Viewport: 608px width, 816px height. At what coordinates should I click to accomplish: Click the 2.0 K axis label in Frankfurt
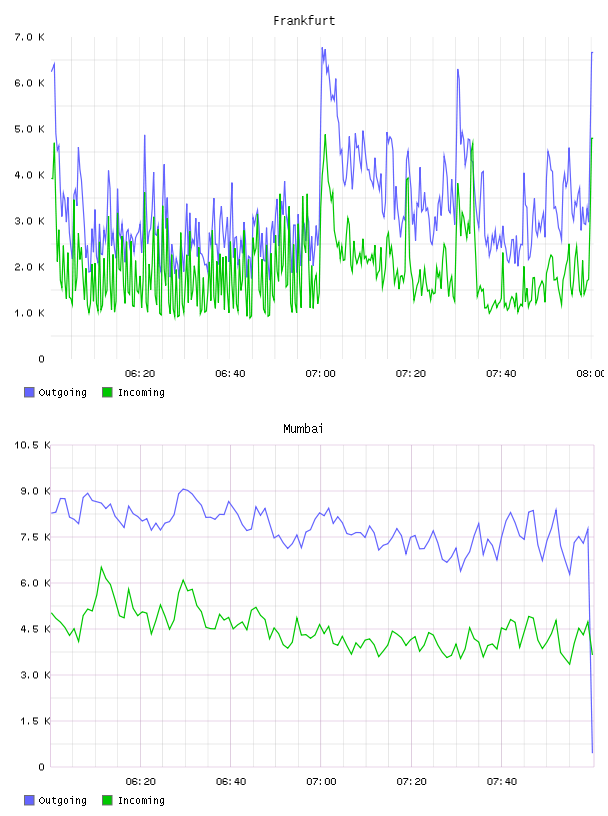click(x=30, y=267)
